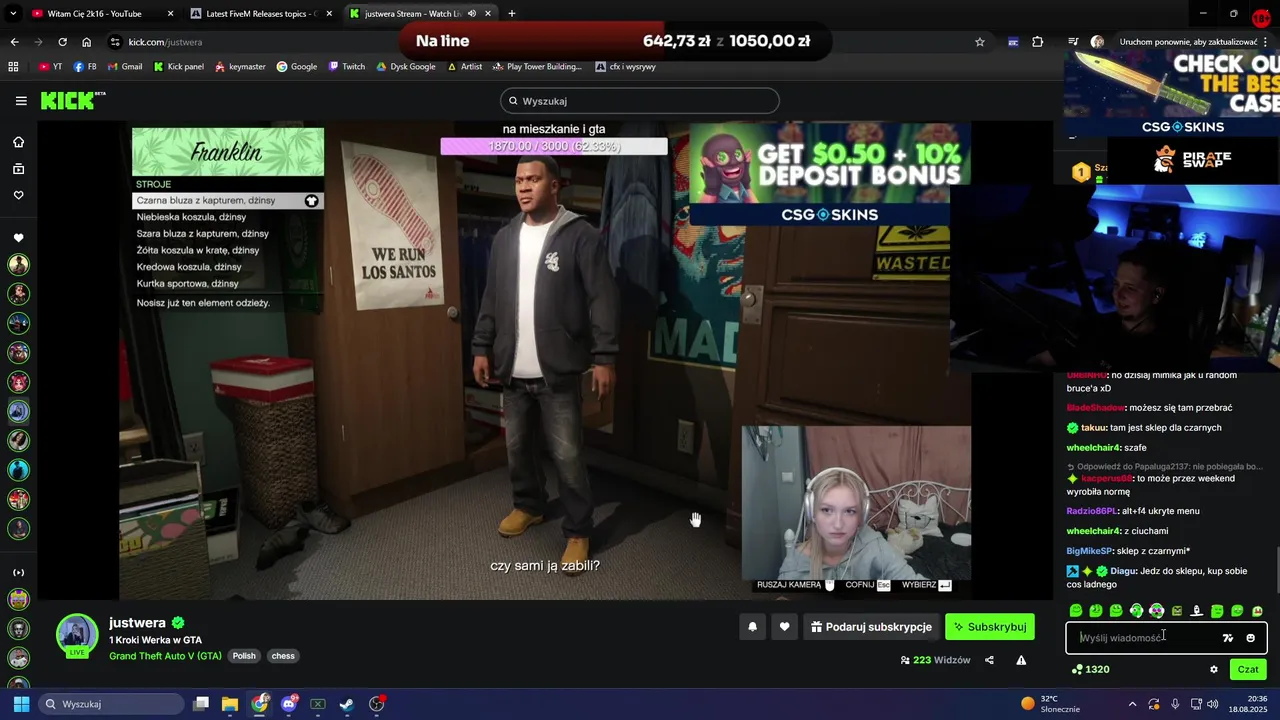Viewport: 1280px width, 720px height.
Task: Bookmark this page with star icon
Action: click(x=980, y=42)
